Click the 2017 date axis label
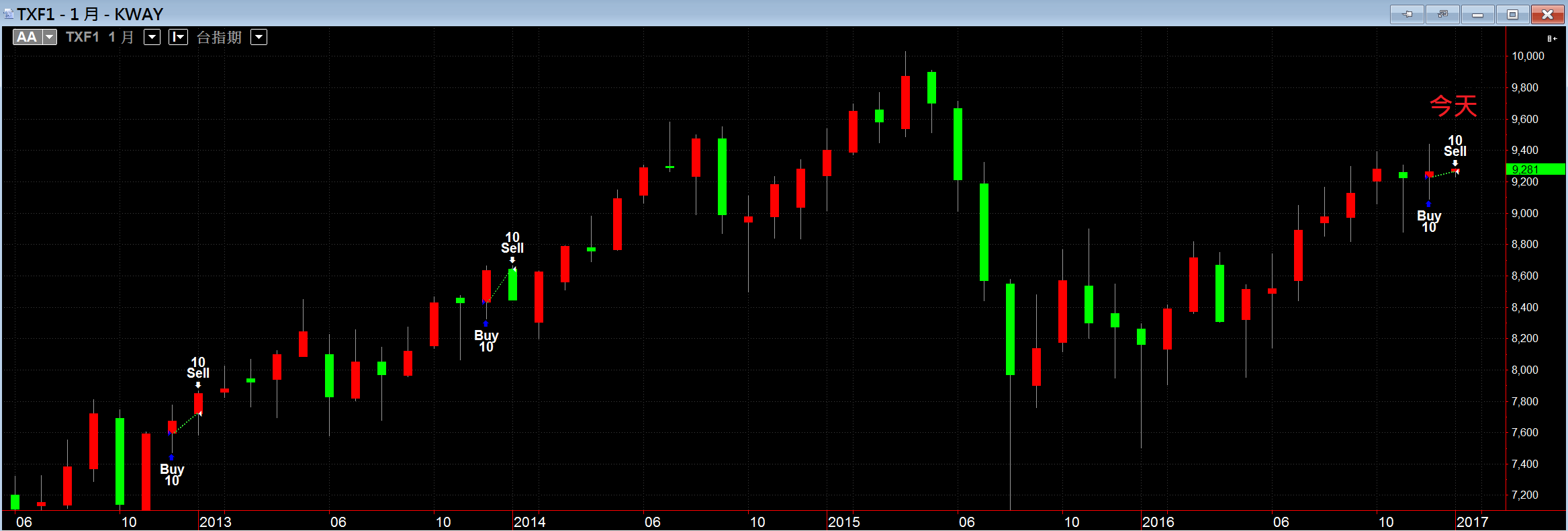The height and width of the screenshot is (531, 1568). tap(1473, 522)
